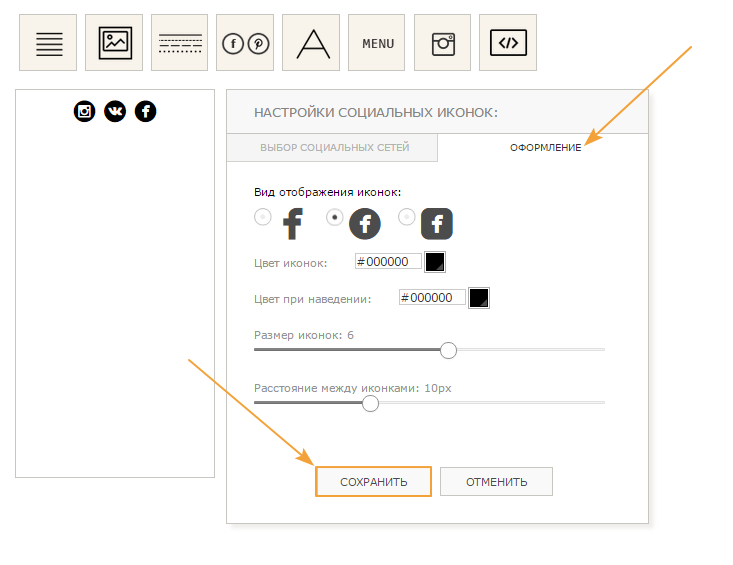Click the rounded-square Facebook style preview

tap(437, 224)
